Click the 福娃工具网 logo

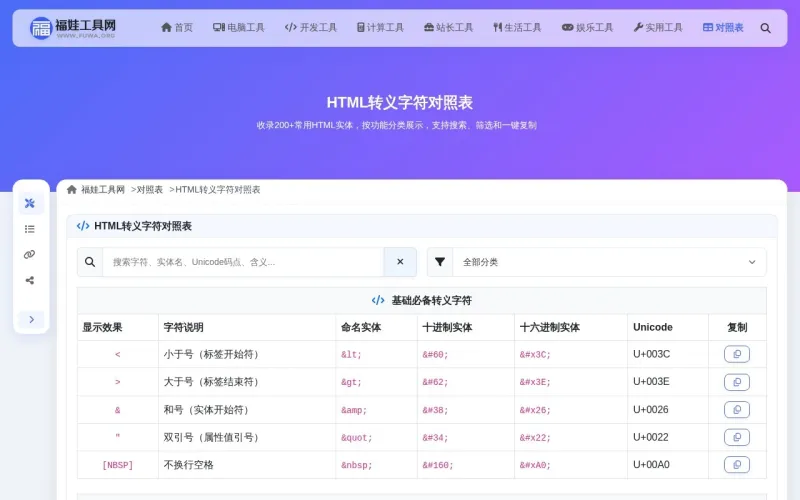[x=72, y=28]
